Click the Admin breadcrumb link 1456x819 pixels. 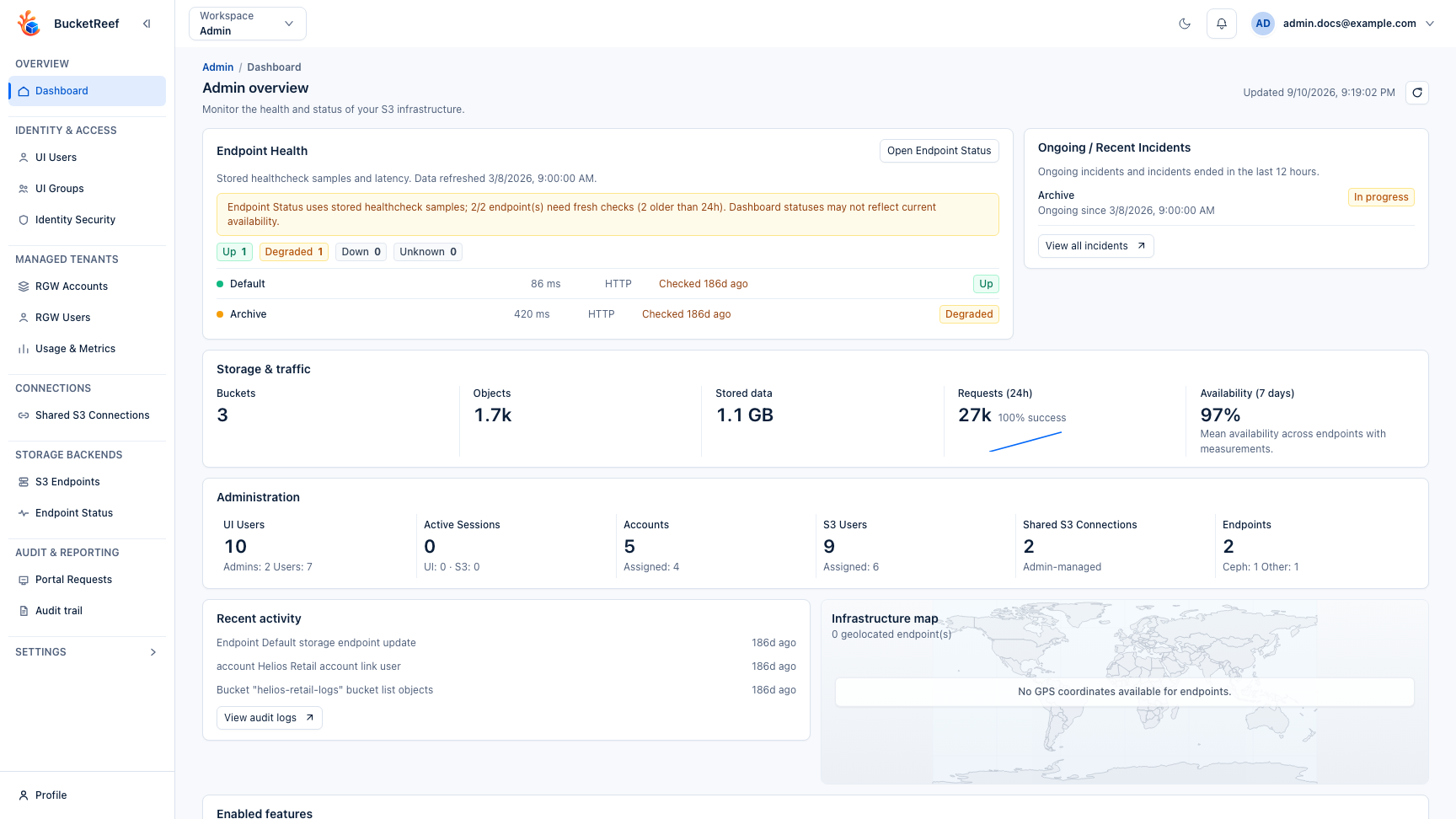[x=217, y=67]
